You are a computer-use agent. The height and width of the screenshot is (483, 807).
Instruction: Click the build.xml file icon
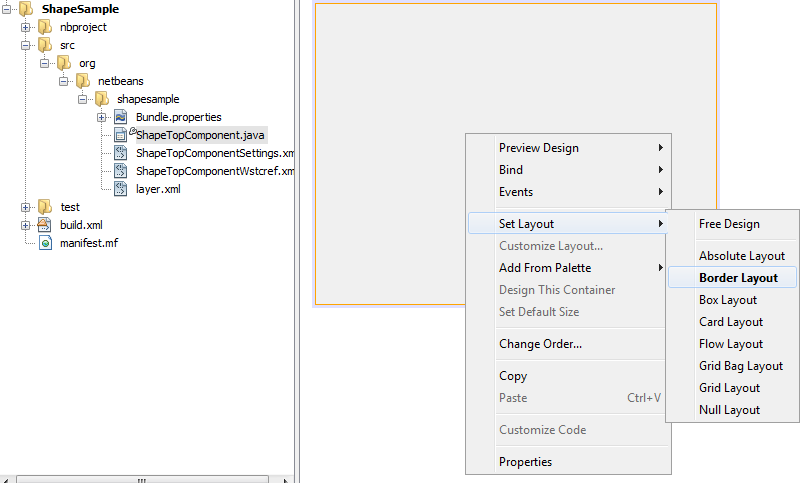pos(45,225)
